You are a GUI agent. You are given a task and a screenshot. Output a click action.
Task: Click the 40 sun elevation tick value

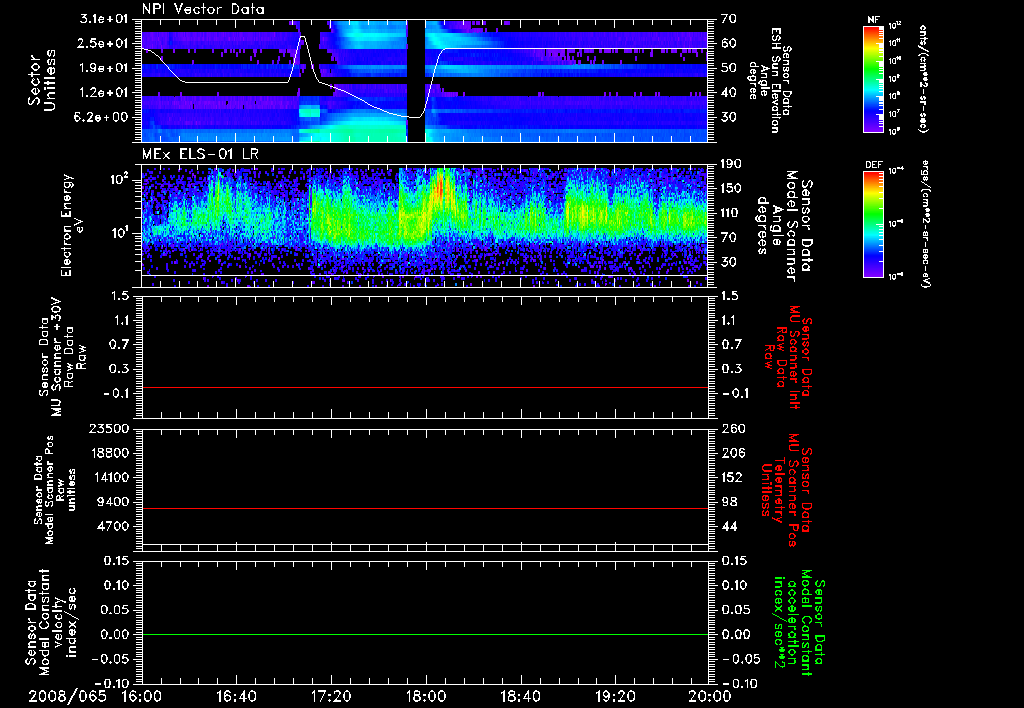coord(729,93)
